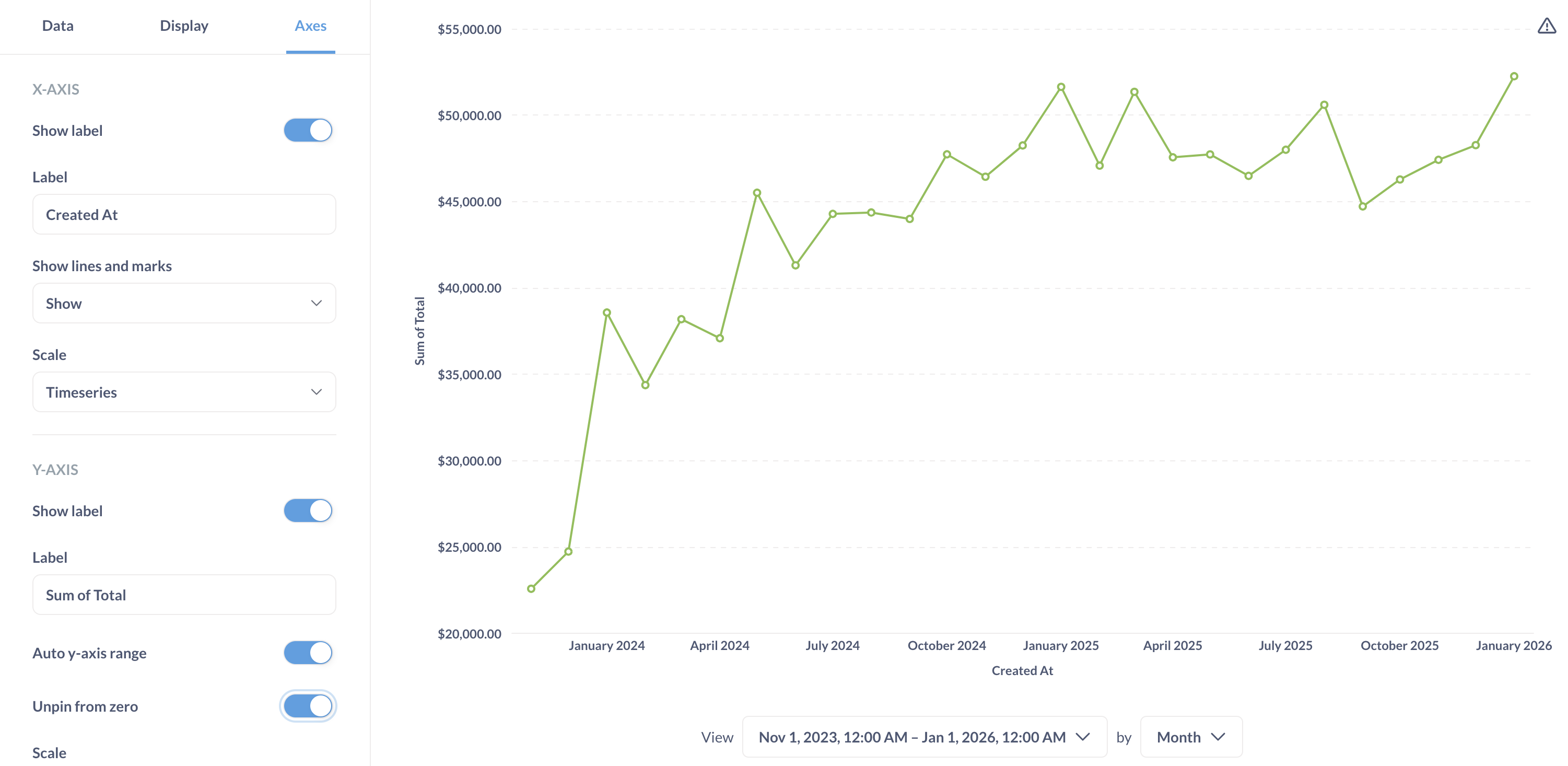Screen dimensions: 1568x766
Task: Open the Show lines and marks dropdown
Action: pyautogui.click(x=184, y=303)
